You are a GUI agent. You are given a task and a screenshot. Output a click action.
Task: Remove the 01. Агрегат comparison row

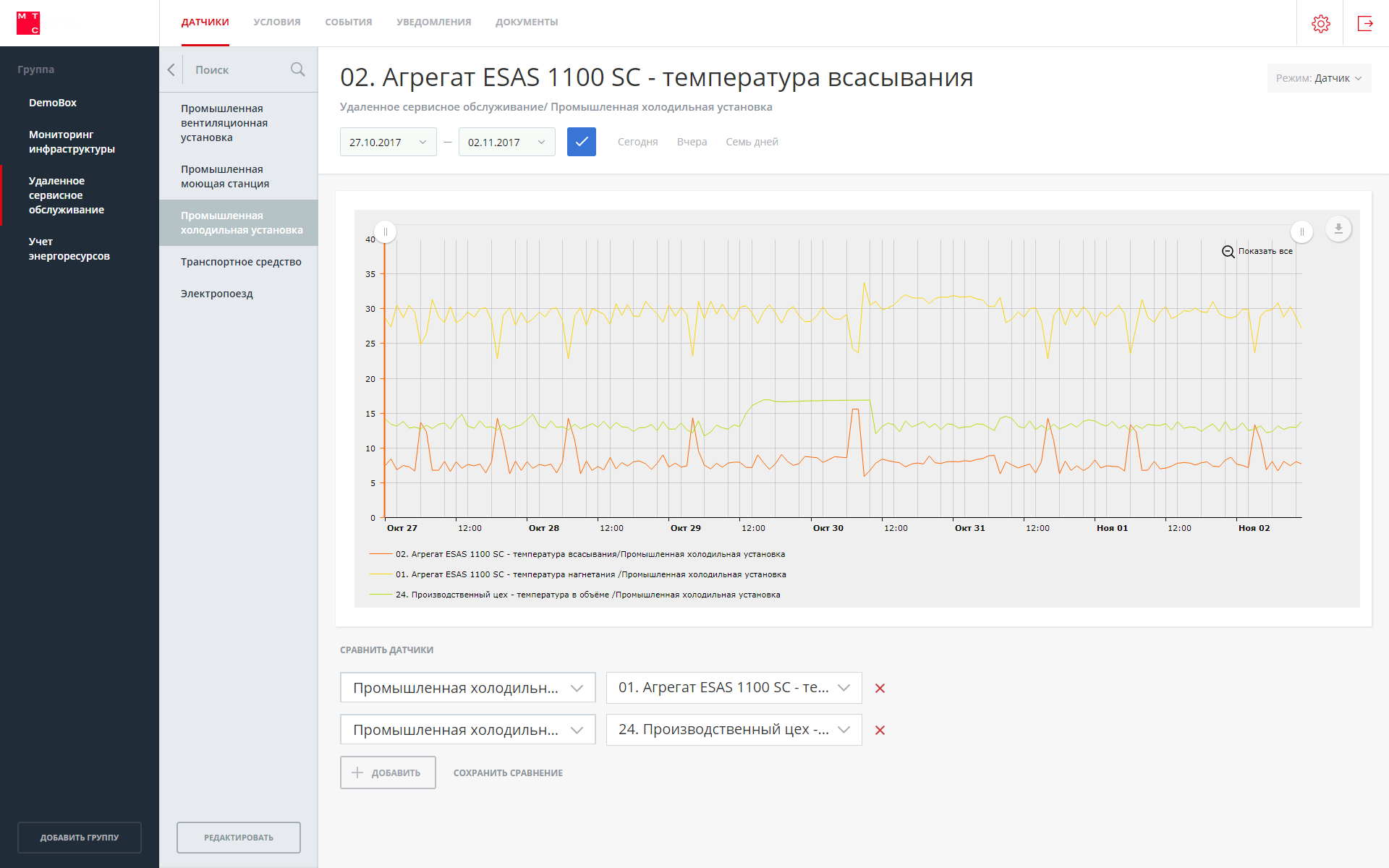[880, 688]
